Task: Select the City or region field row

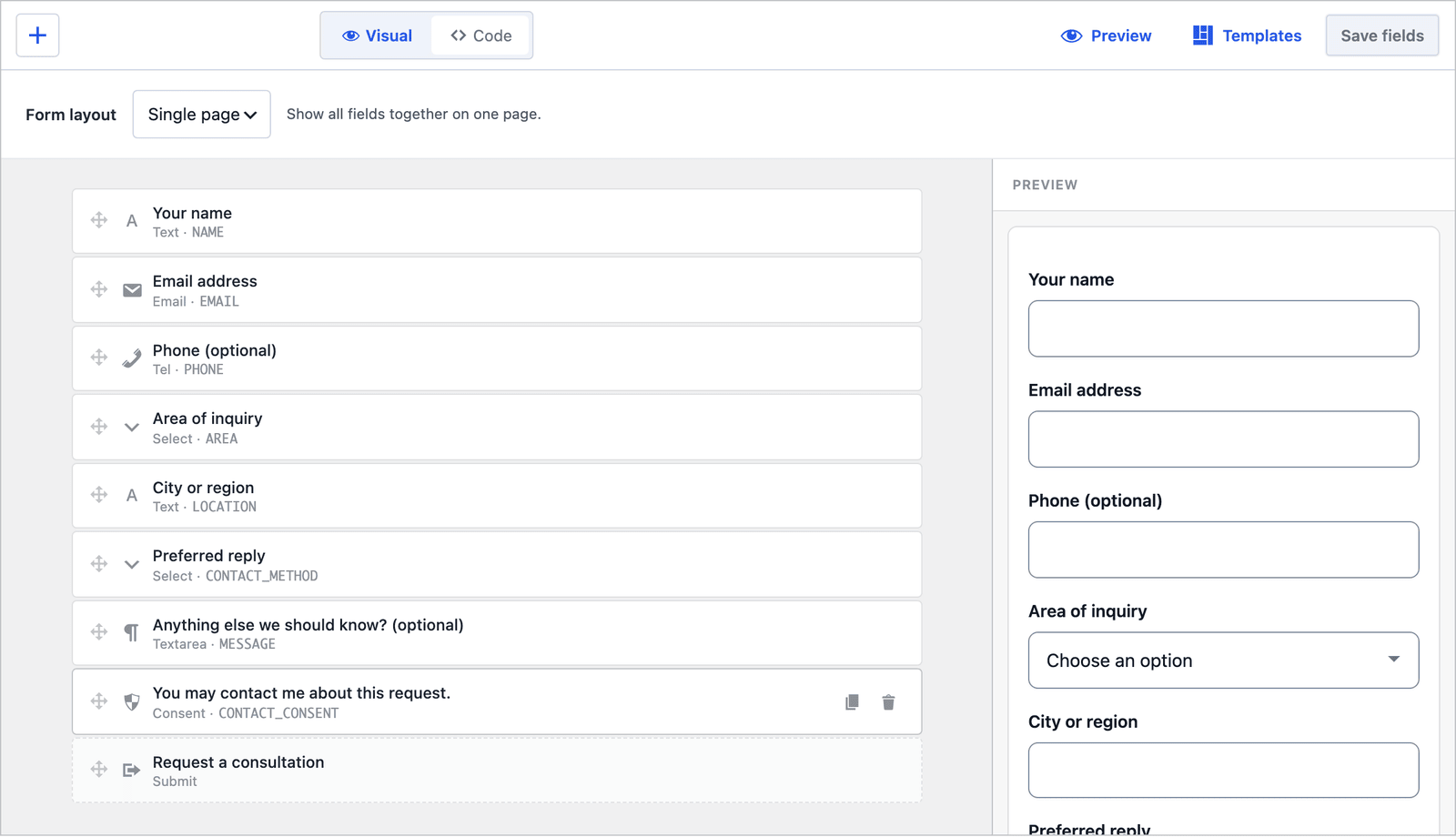Action: click(497, 496)
